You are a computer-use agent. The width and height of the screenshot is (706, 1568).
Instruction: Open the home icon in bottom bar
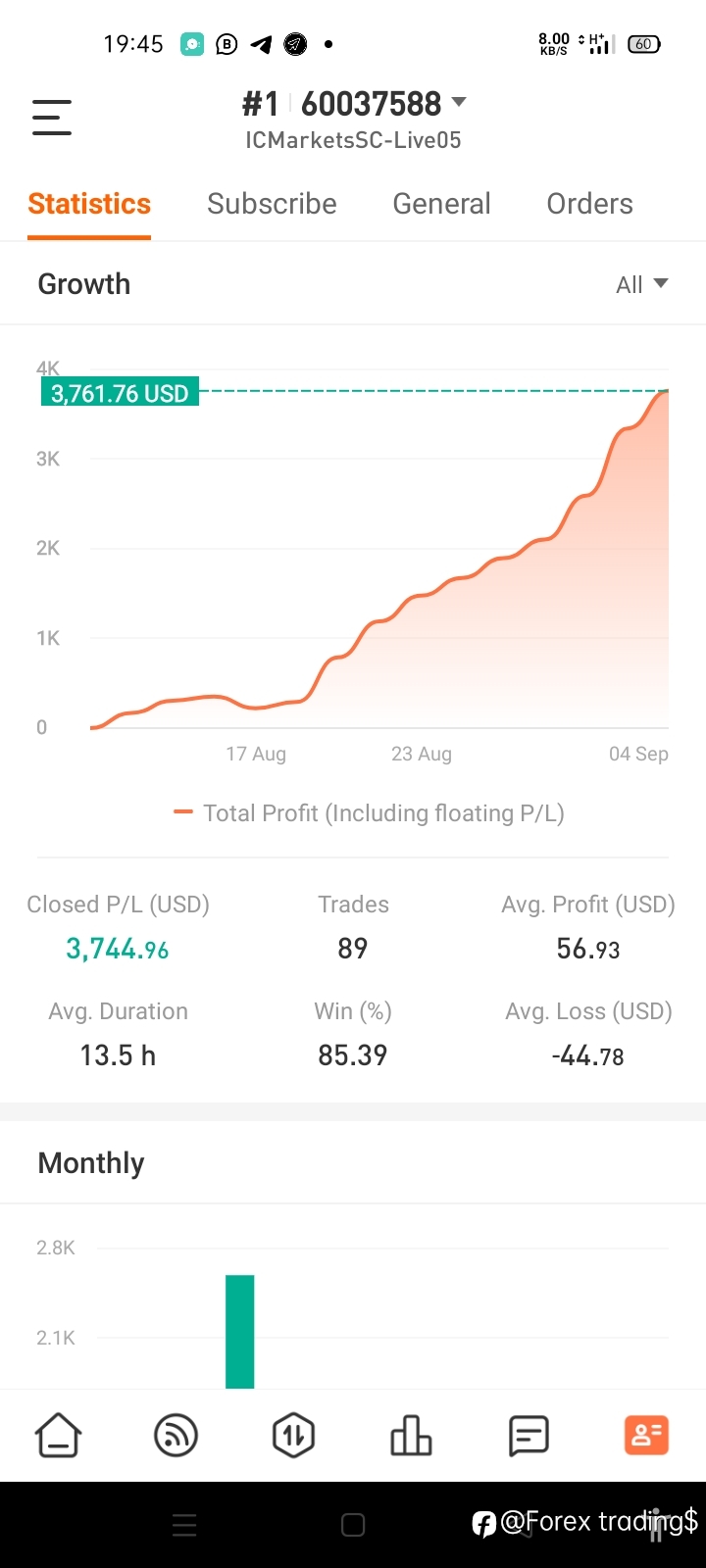59,1436
